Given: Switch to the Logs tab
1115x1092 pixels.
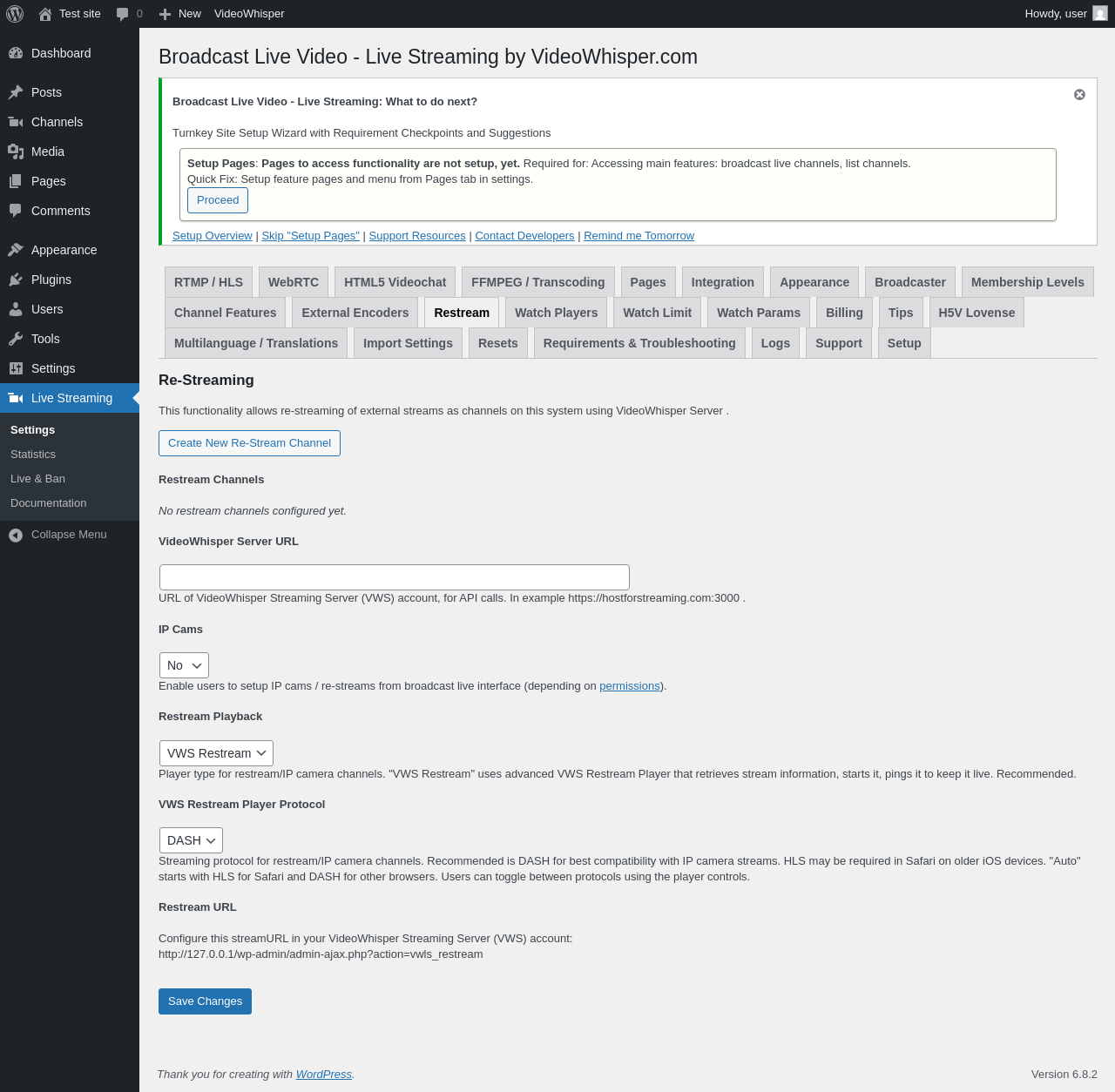Looking at the screenshot, I should (775, 343).
